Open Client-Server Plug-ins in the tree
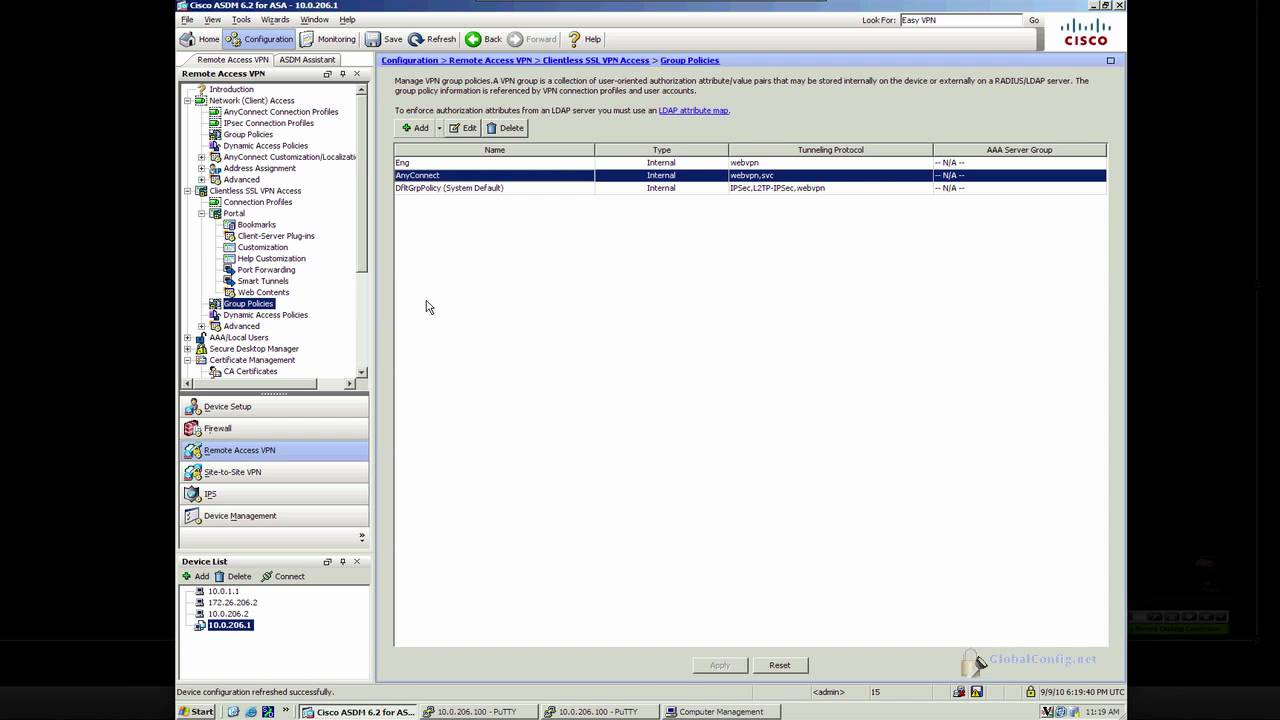This screenshot has width=1280, height=720. tap(276, 236)
